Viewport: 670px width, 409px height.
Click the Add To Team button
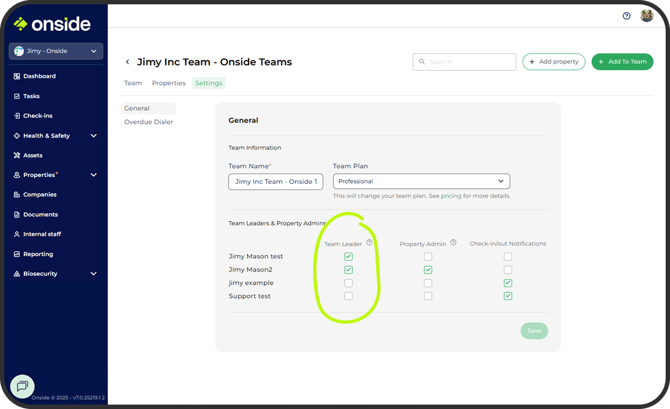[x=622, y=62]
